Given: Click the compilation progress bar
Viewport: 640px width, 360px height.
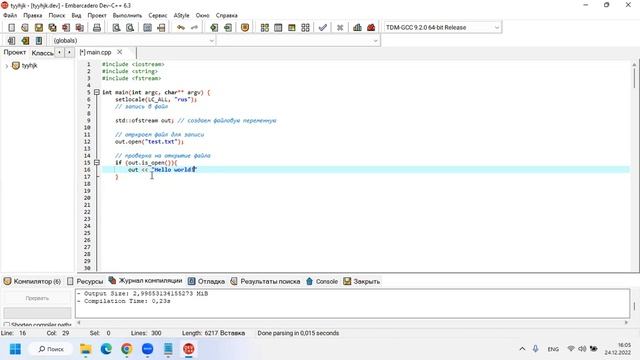Looking at the screenshot, I should [37, 313].
